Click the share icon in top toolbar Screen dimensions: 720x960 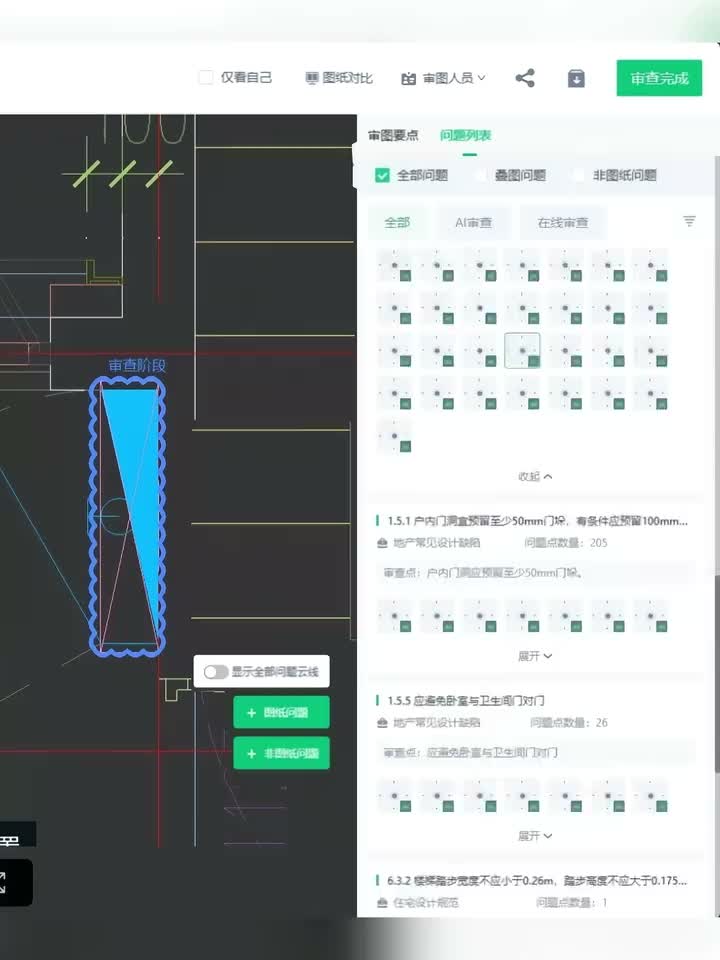pos(525,78)
